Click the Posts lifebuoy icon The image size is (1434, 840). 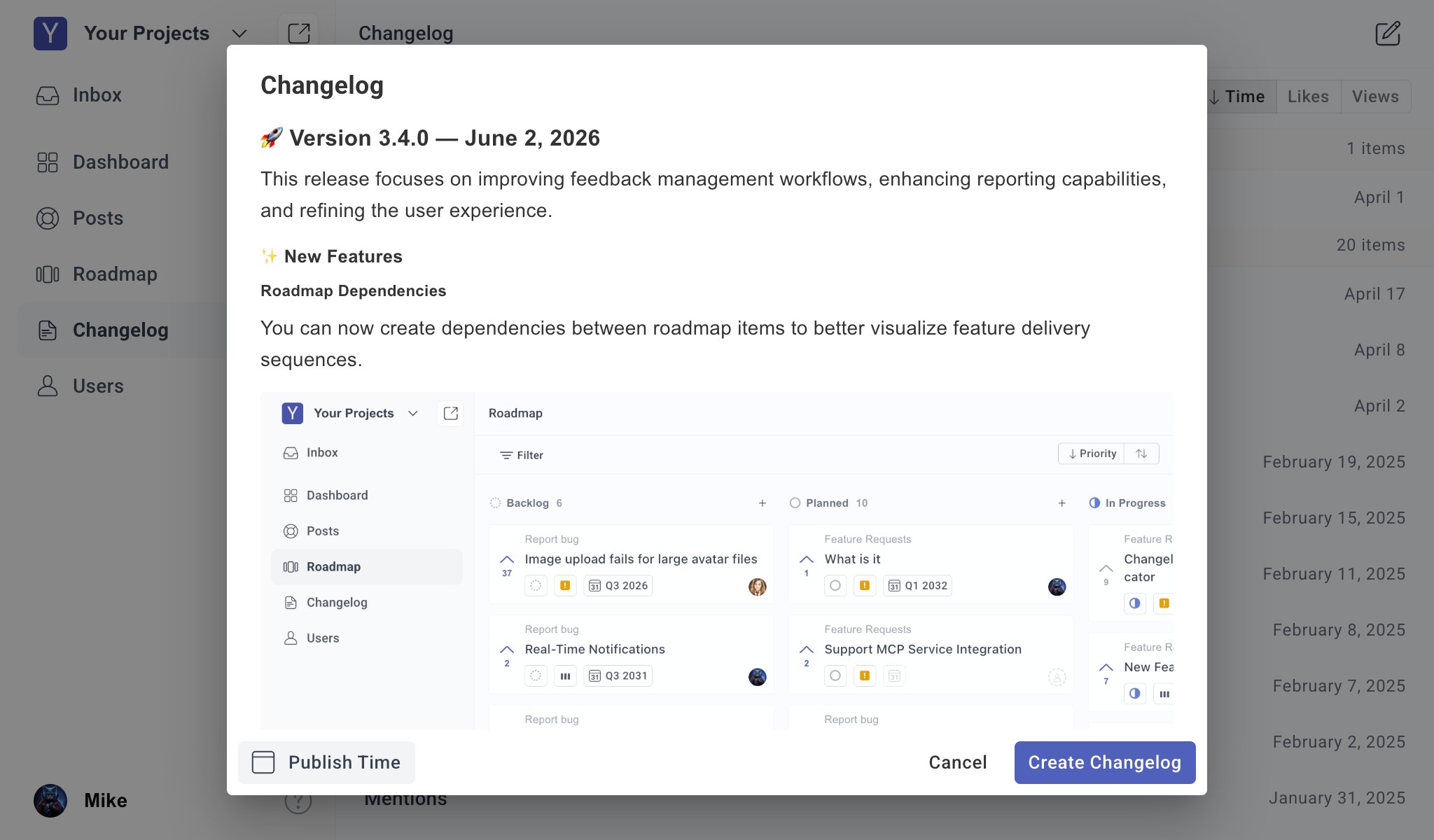point(48,218)
